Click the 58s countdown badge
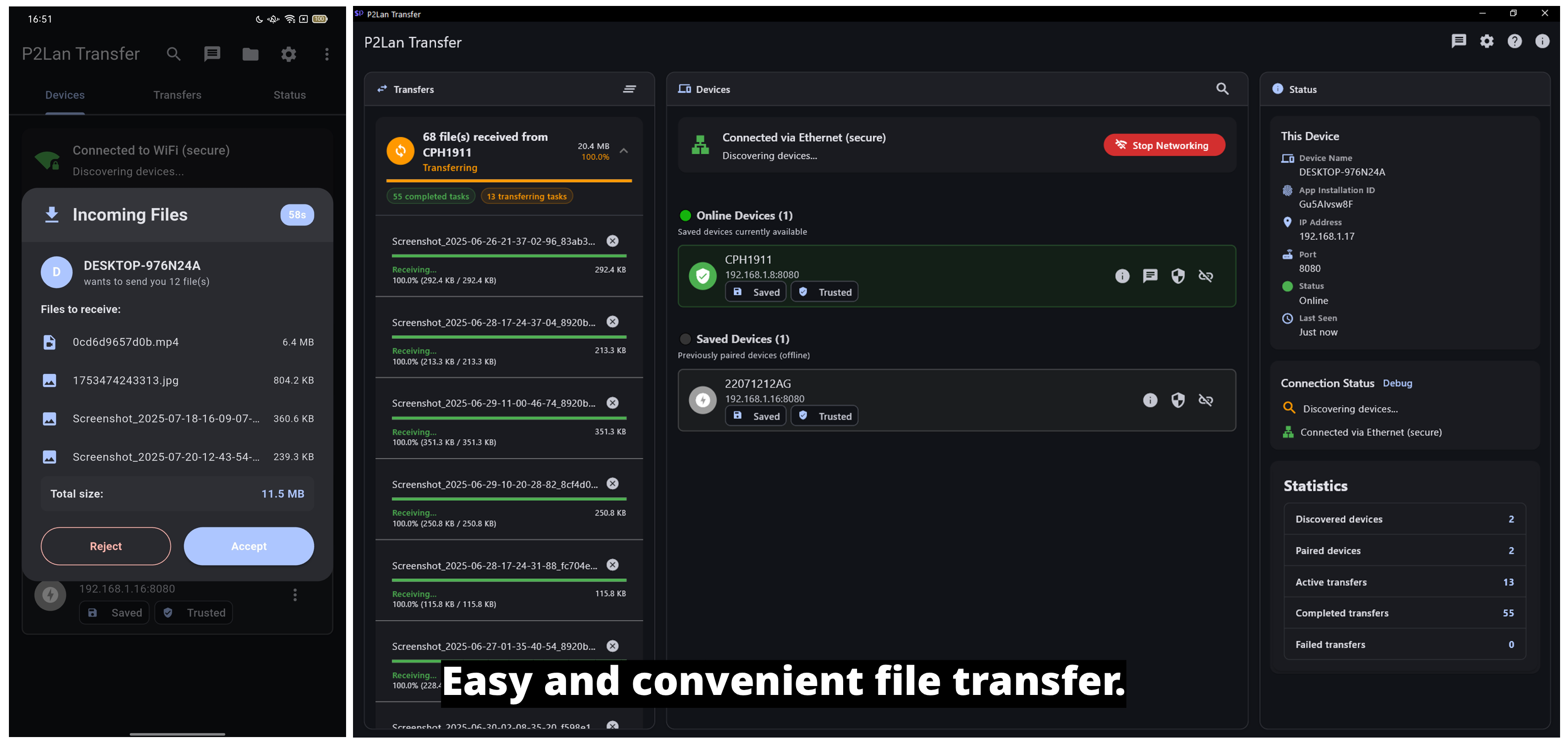This screenshot has height=743, width=1568. coord(297,215)
